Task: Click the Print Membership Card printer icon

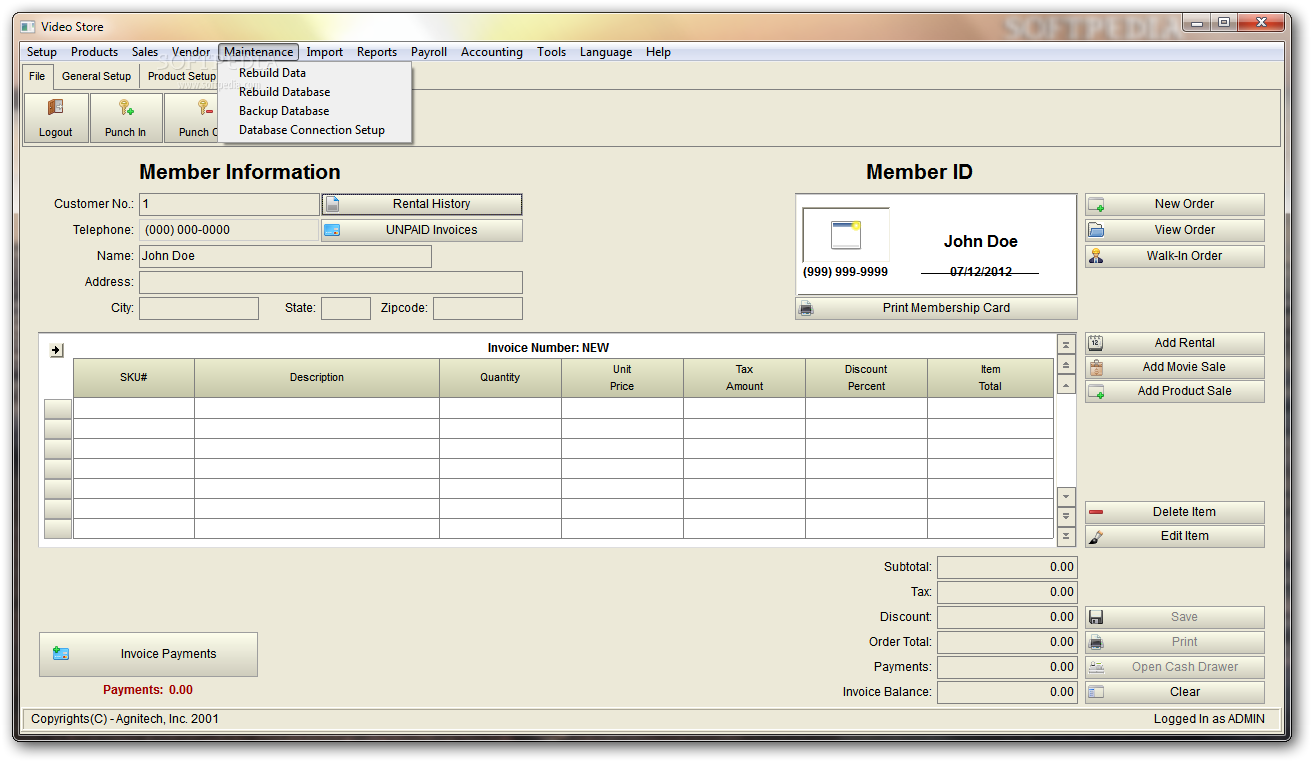Action: coord(806,308)
